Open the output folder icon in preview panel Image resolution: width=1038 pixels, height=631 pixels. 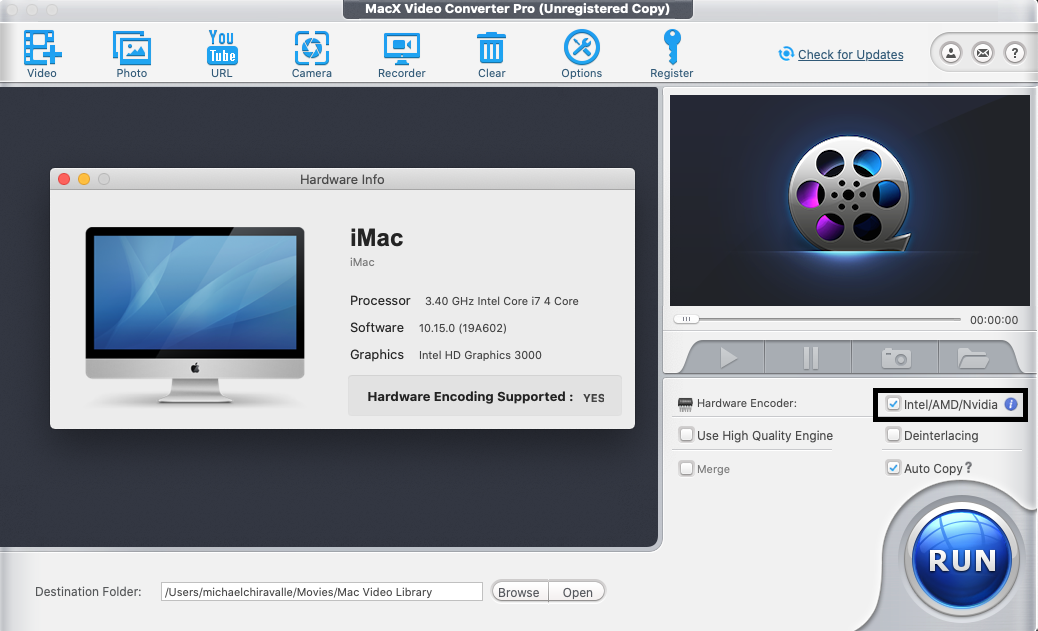(x=972, y=358)
